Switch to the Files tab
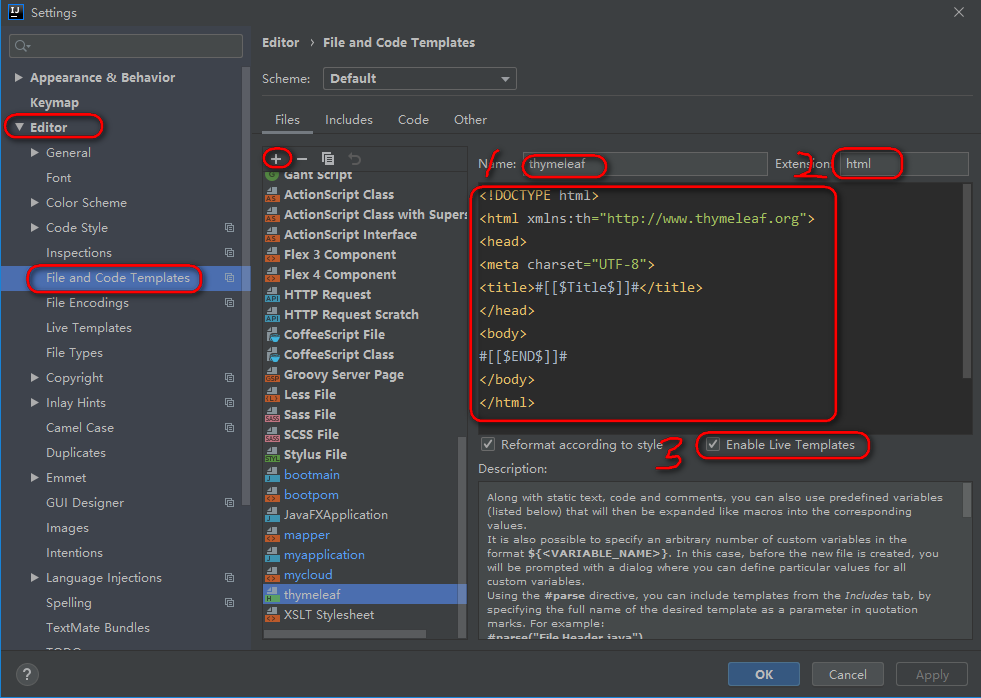 287,119
